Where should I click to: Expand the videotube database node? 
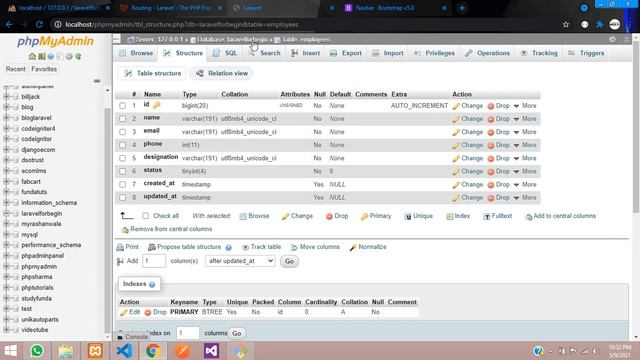pos(6,330)
